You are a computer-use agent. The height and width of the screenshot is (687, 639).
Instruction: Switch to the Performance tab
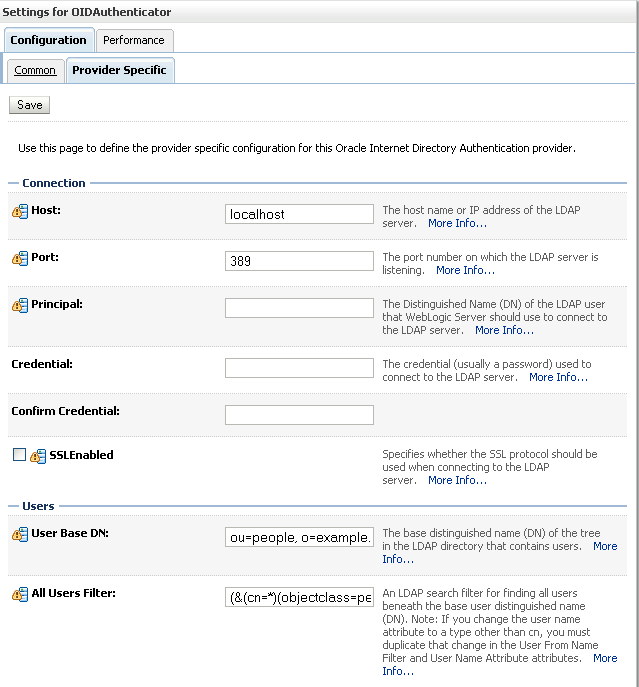134,40
